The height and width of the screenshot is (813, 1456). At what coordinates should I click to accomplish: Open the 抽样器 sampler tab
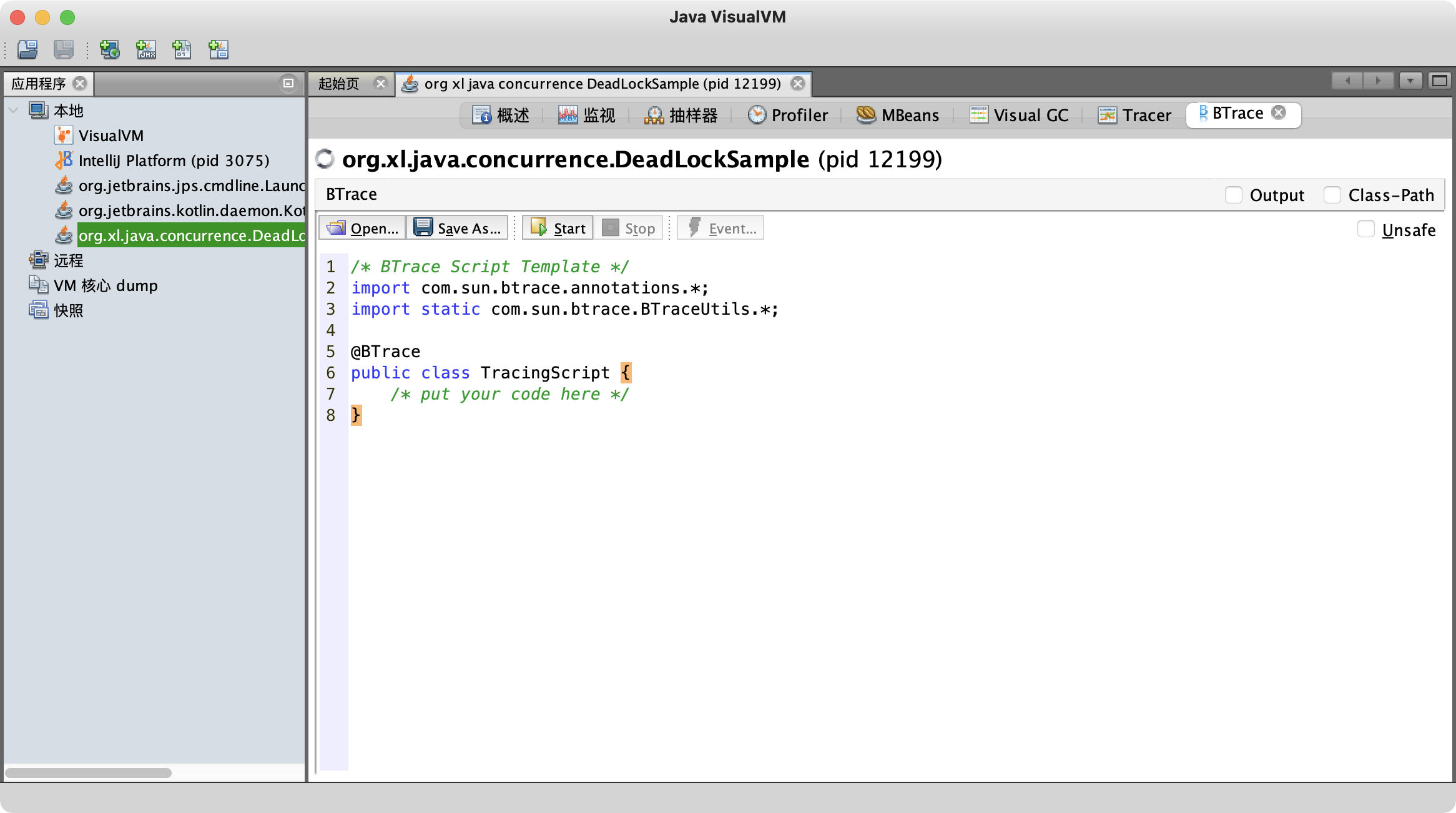(681, 115)
